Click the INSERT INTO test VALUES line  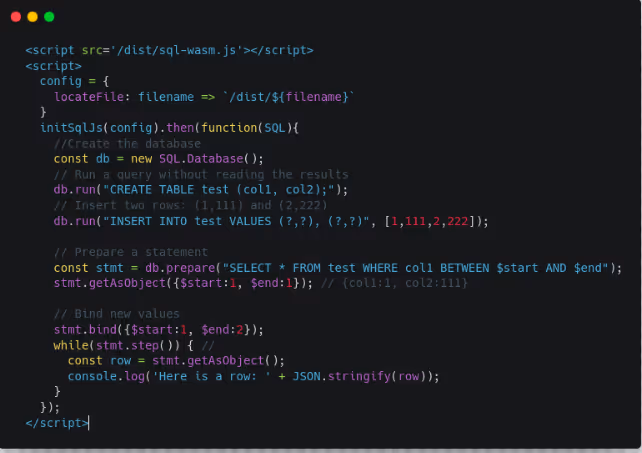click(x=271, y=221)
